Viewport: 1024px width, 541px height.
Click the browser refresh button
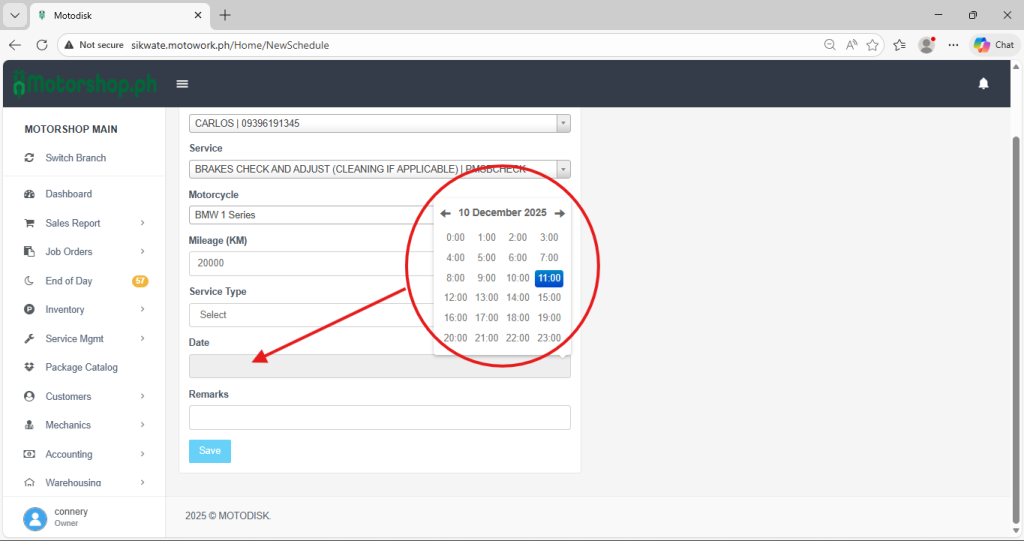(x=42, y=45)
